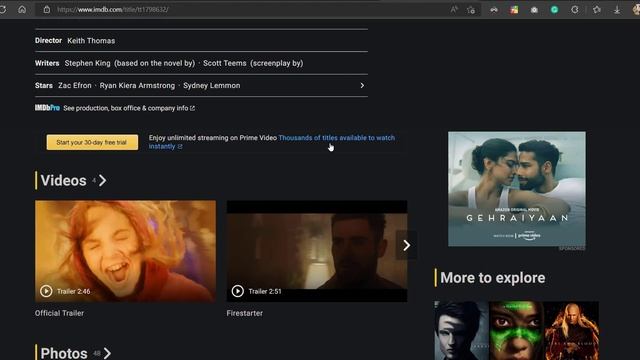Click the browser refresh icon
Screen dimensions: 640x360
click(3, 9)
